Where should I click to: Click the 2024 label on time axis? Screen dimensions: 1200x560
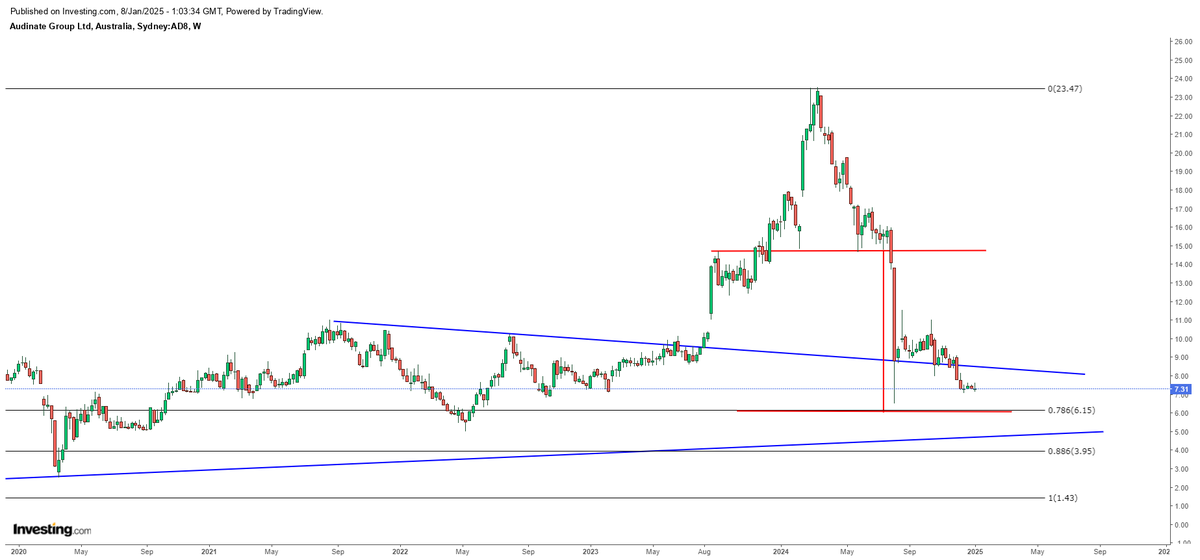point(782,551)
